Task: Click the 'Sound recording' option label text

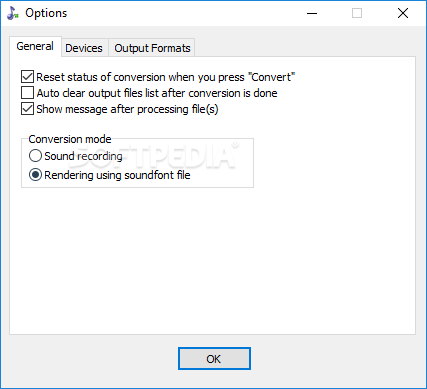Action: click(x=83, y=156)
